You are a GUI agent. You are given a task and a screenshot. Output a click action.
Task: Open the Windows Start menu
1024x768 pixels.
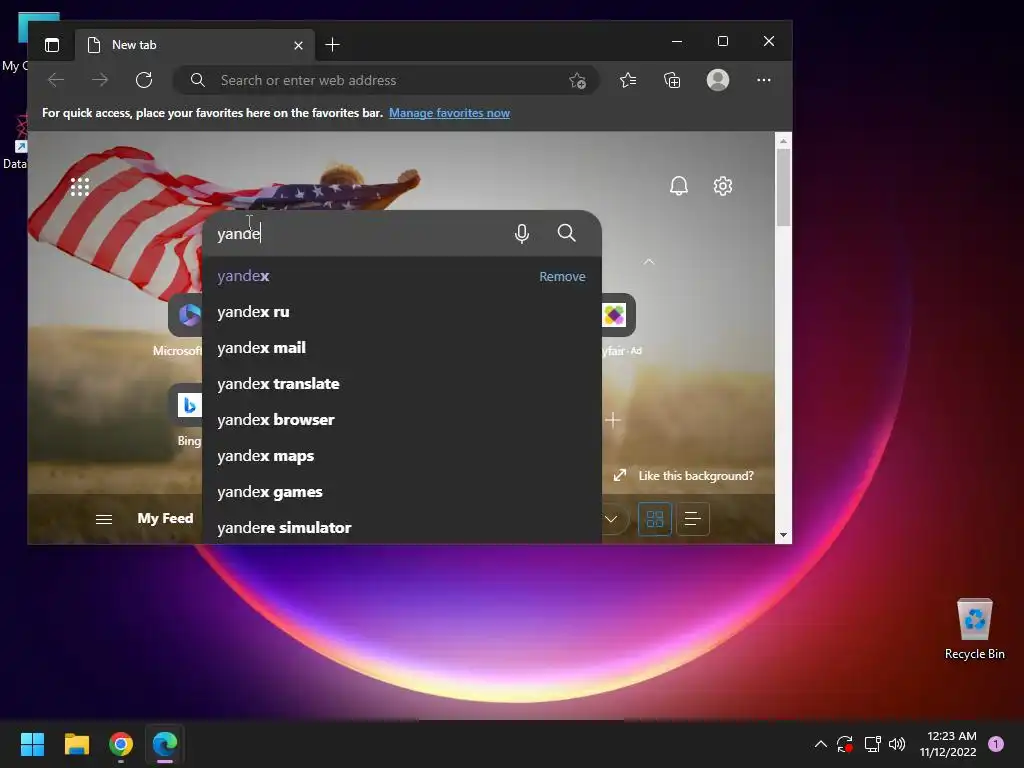[32, 744]
